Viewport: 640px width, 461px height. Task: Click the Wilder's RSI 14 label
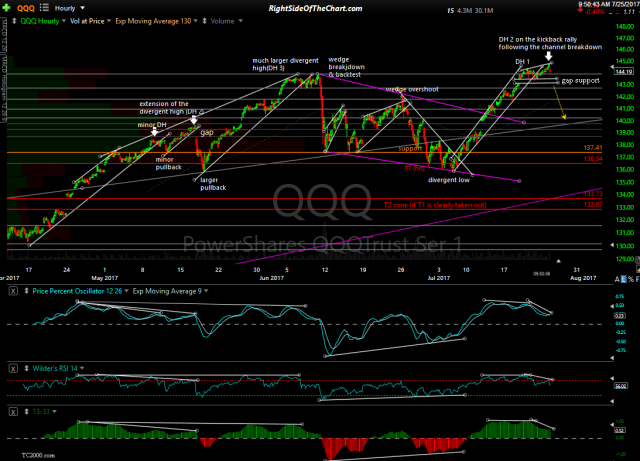click(55, 369)
